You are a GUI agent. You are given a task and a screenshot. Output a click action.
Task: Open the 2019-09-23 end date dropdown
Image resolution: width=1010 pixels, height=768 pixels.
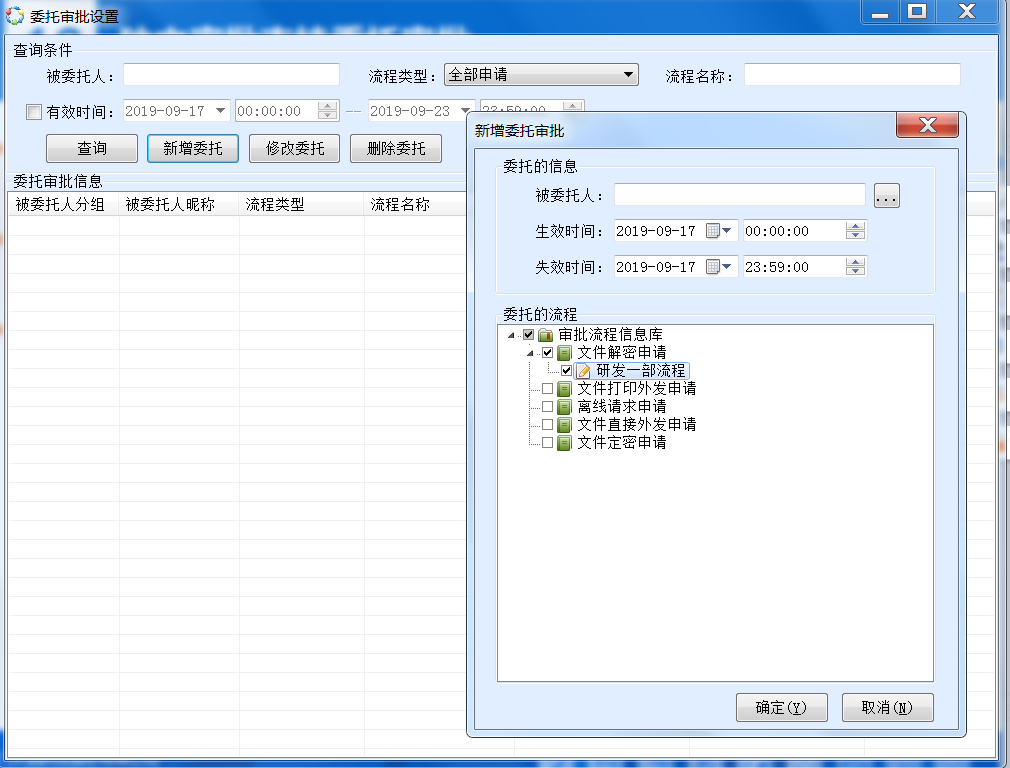pyautogui.click(x=465, y=111)
